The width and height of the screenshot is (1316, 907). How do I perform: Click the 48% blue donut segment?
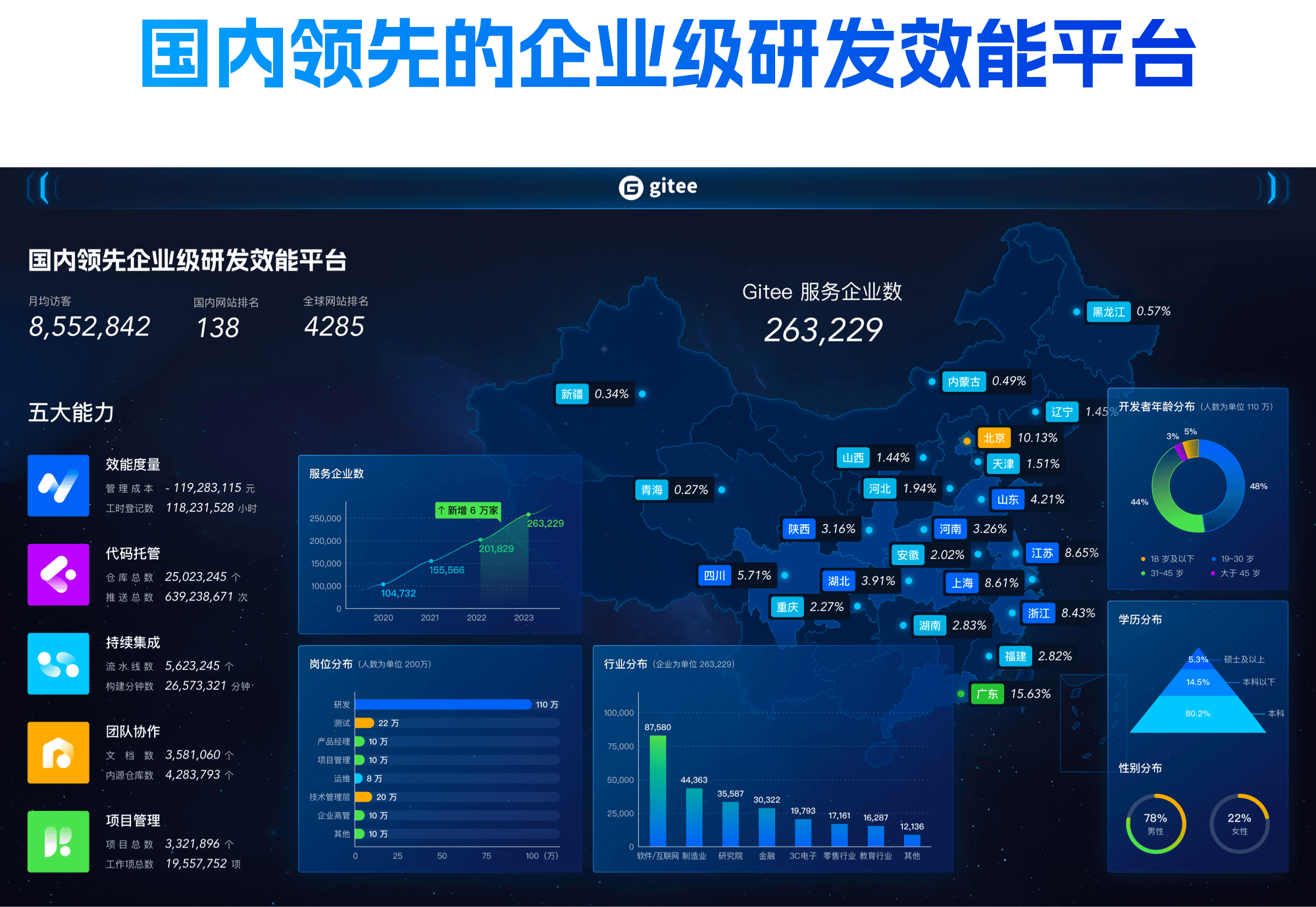(x=1234, y=487)
